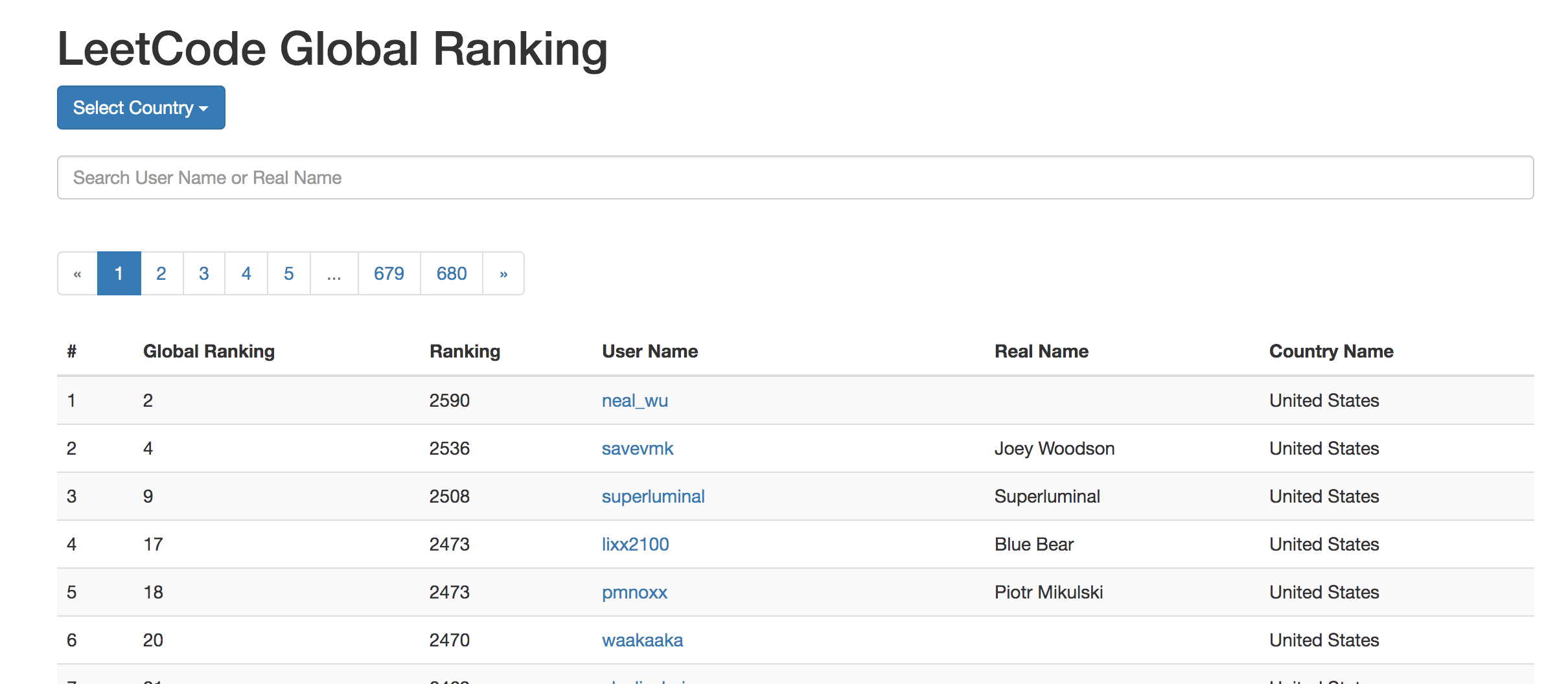Open lixx2100 user profile link

[x=636, y=544]
